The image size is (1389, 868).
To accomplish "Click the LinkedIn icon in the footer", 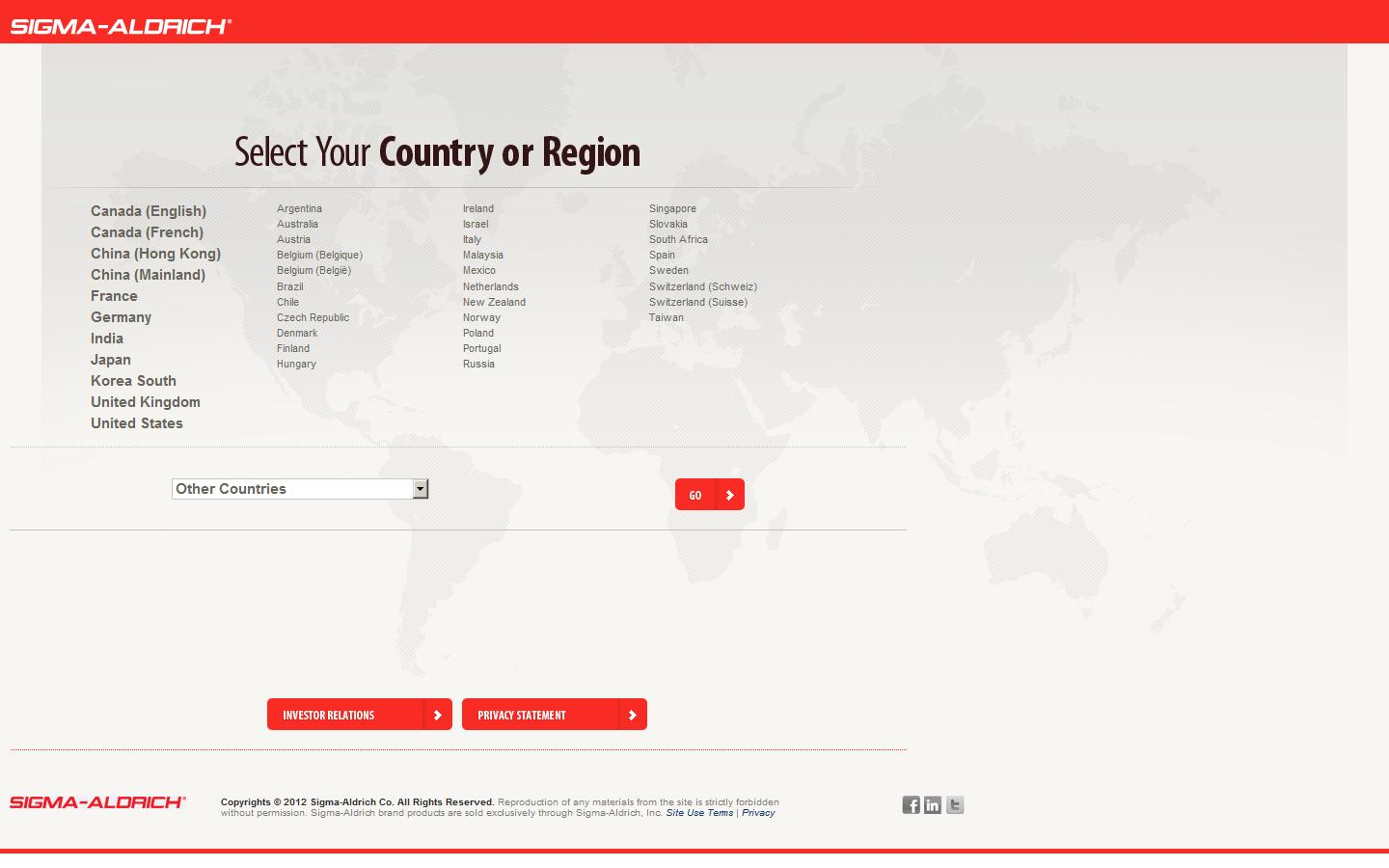I will click(x=933, y=803).
